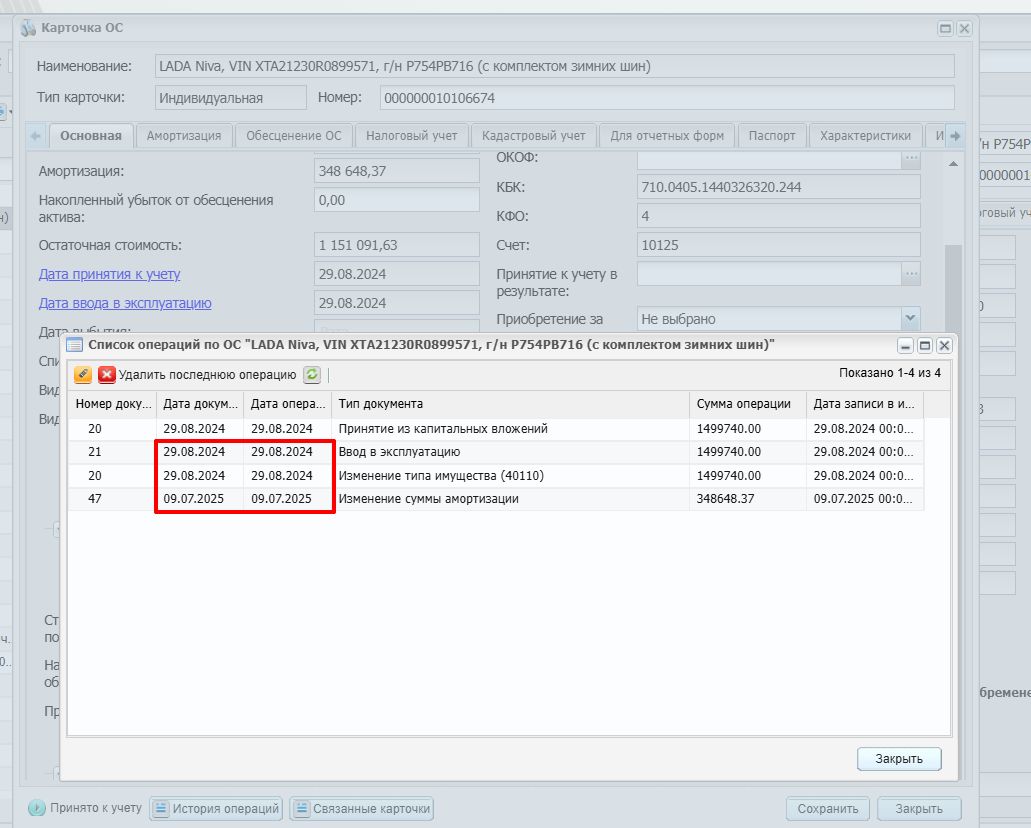Viewport: 1031px width, 828px height.
Task: Follow the Дата ввода в эксплуатацию link
Action: click(125, 303)
